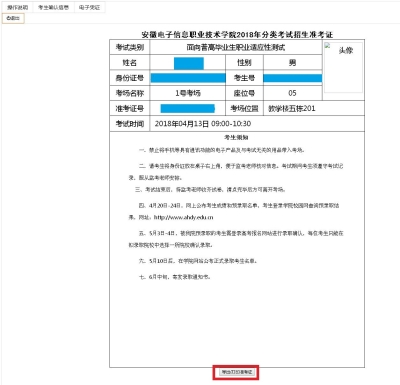400x385 pixels.
Task: Click the seat number 05 cell
Action: pos(293,93)
